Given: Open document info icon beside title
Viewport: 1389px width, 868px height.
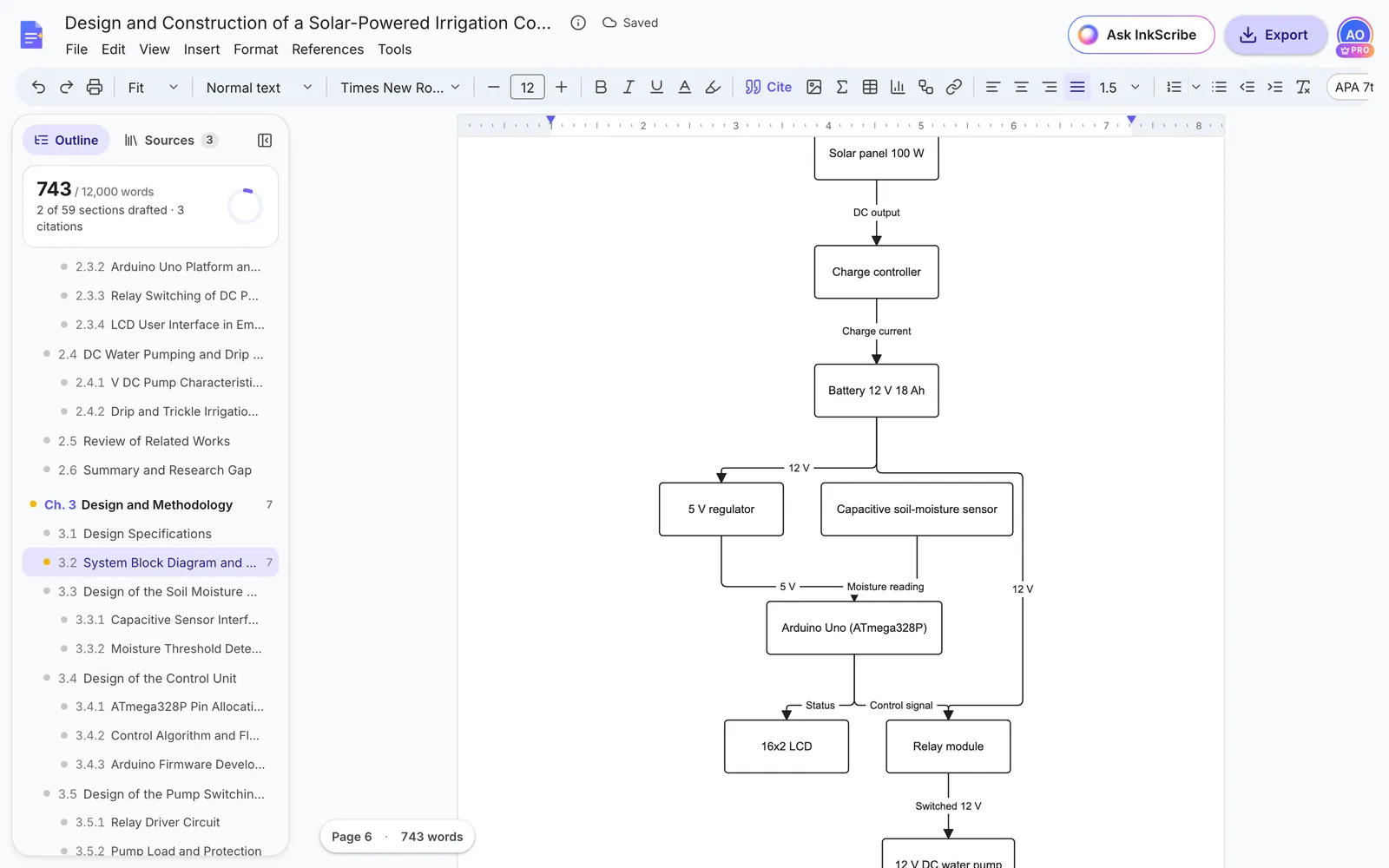Looking at the screenshot, I should (x=578, y=23).
